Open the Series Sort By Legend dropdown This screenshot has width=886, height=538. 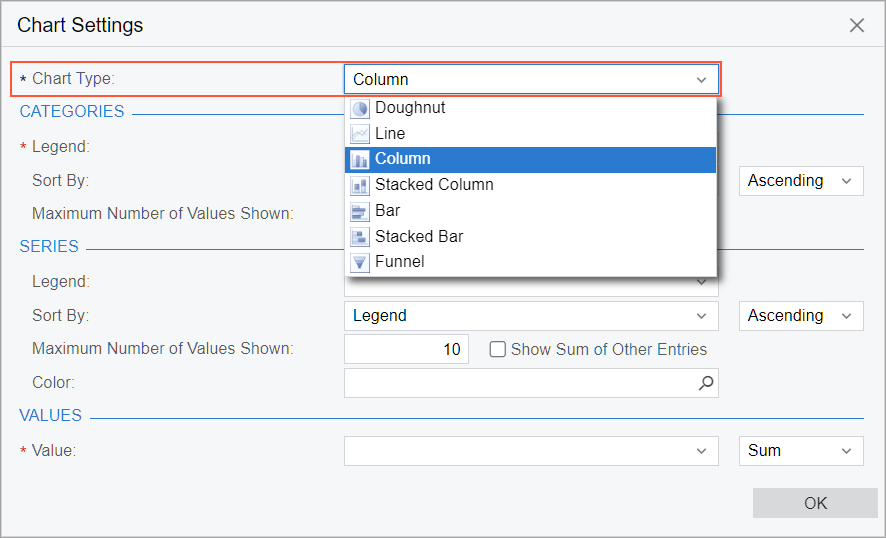(x=531, y=316)
